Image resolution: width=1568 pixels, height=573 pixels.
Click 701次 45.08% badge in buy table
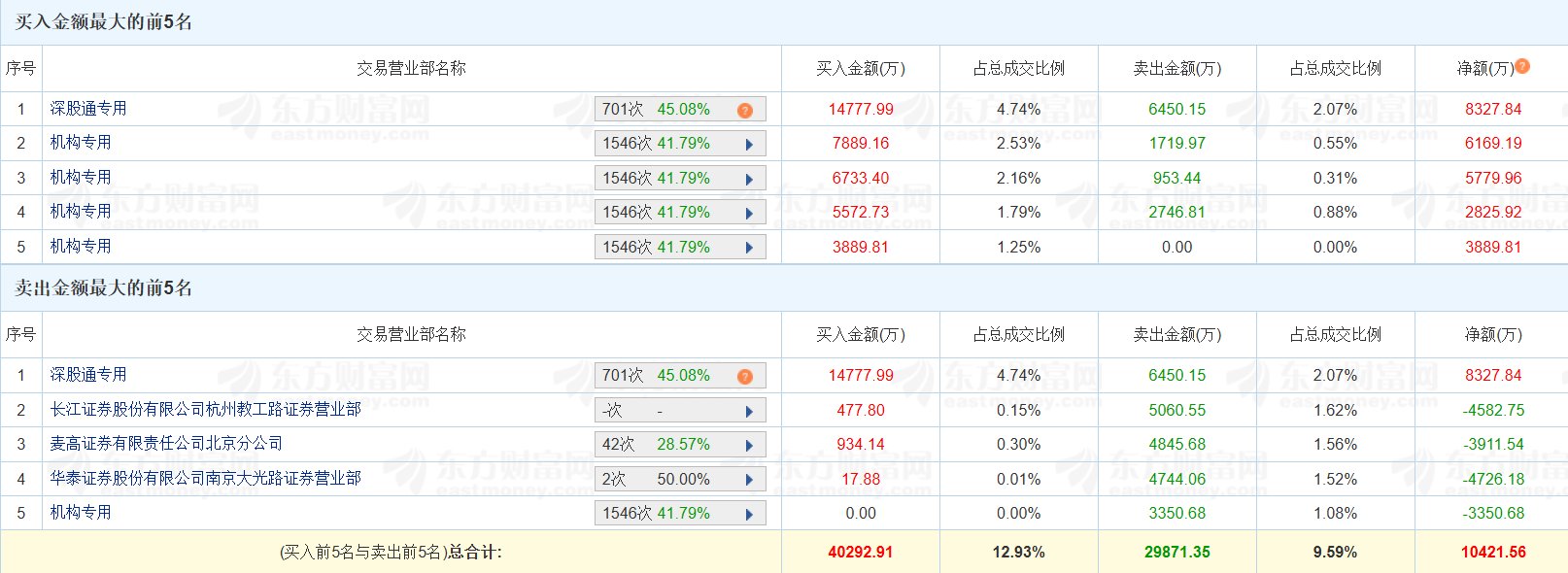pyautogui.click(x=680, y=109)
